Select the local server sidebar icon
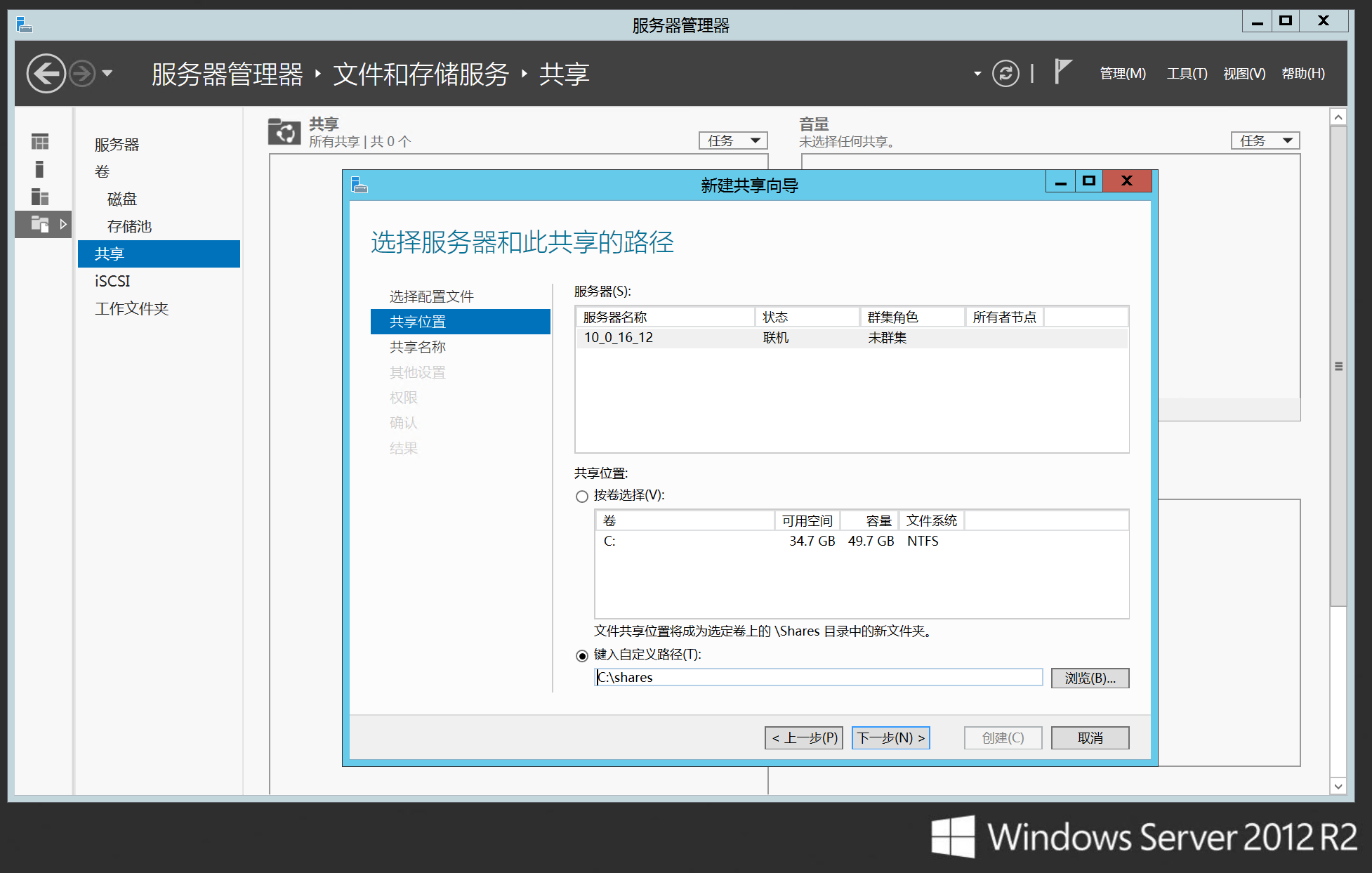1372x873 pixels. click(40, 169)
